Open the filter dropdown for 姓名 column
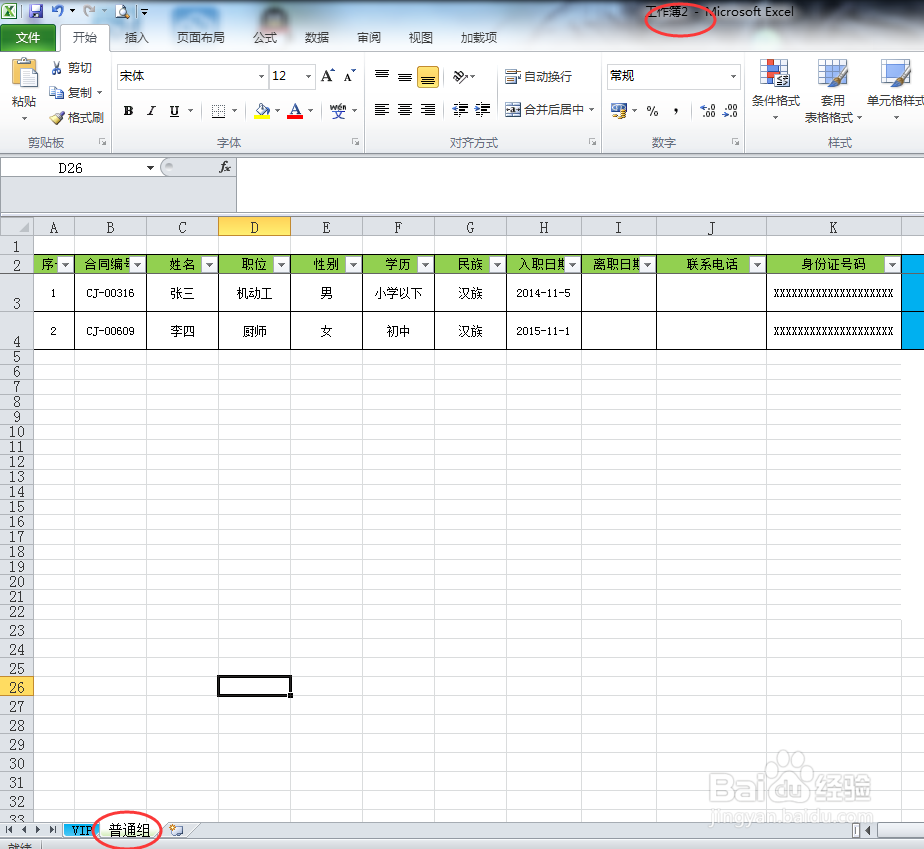Viewport: 924px width, 849px height. [209, 265]
